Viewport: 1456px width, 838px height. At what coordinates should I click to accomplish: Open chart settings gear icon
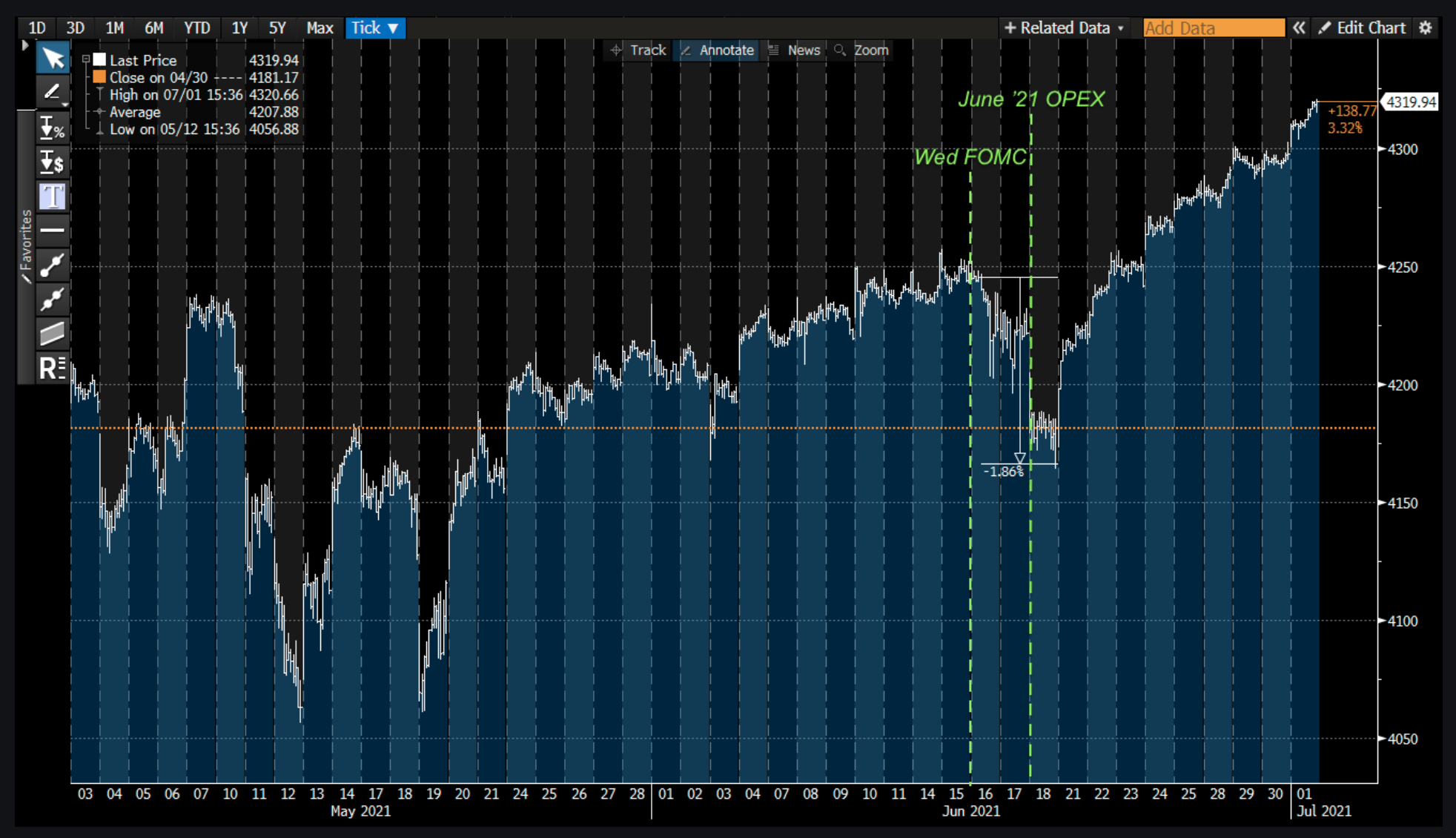[x=1426, y=28]
